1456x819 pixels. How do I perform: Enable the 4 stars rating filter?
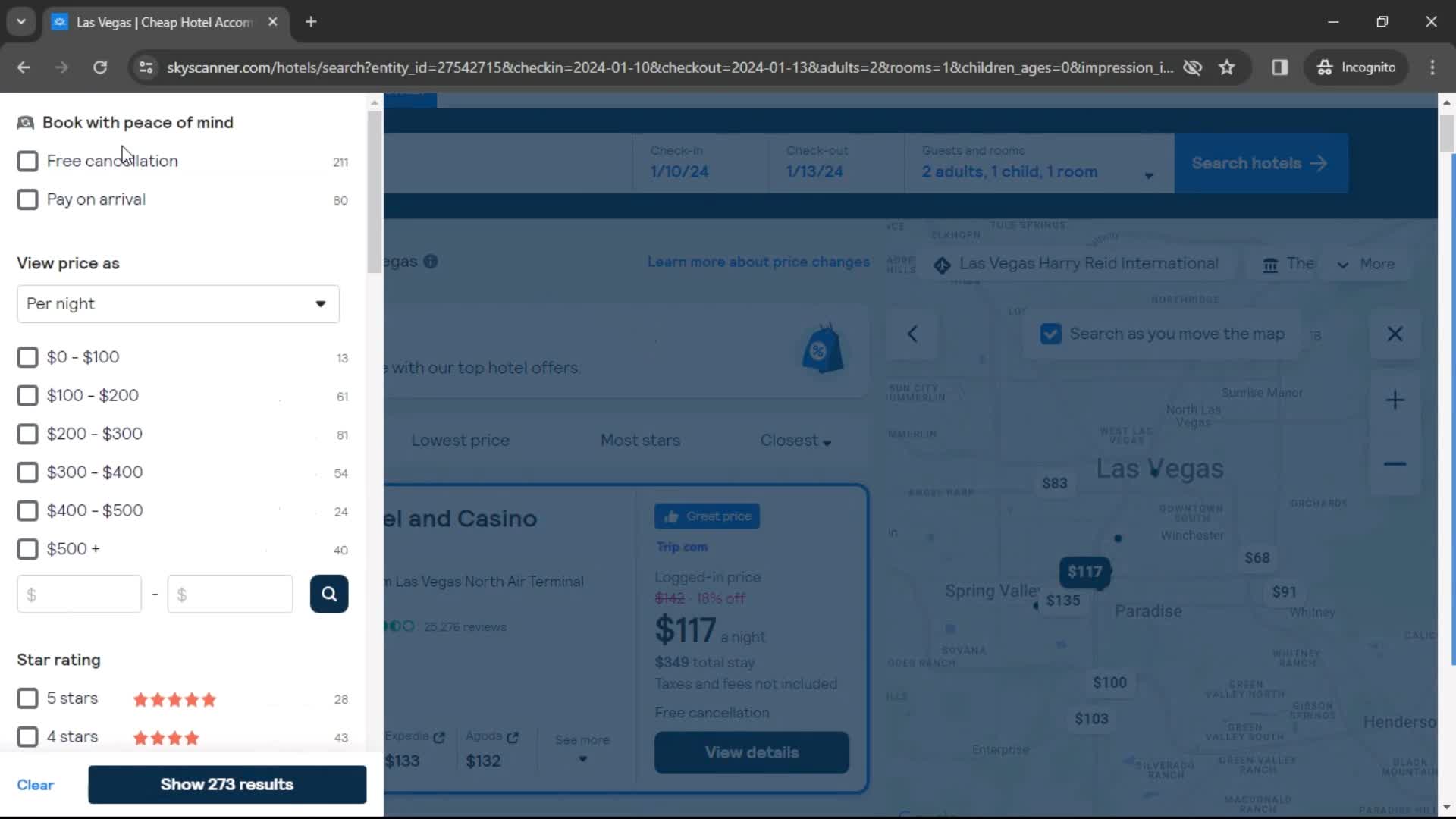[27, 737]
